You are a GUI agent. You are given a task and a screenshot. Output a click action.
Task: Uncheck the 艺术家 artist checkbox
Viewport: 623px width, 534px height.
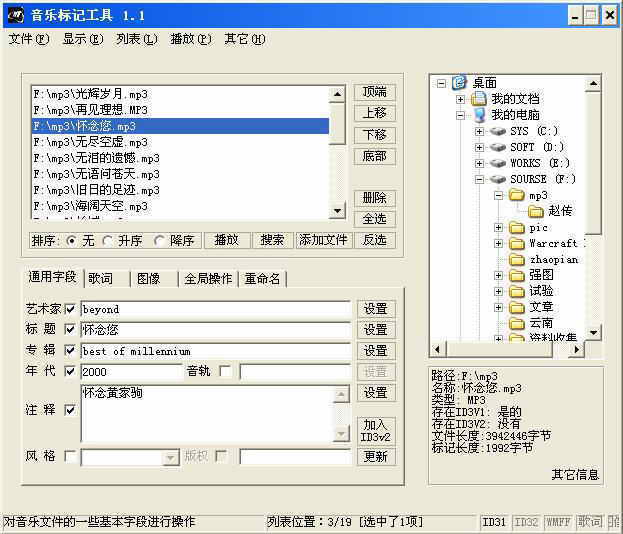point(70,309)
